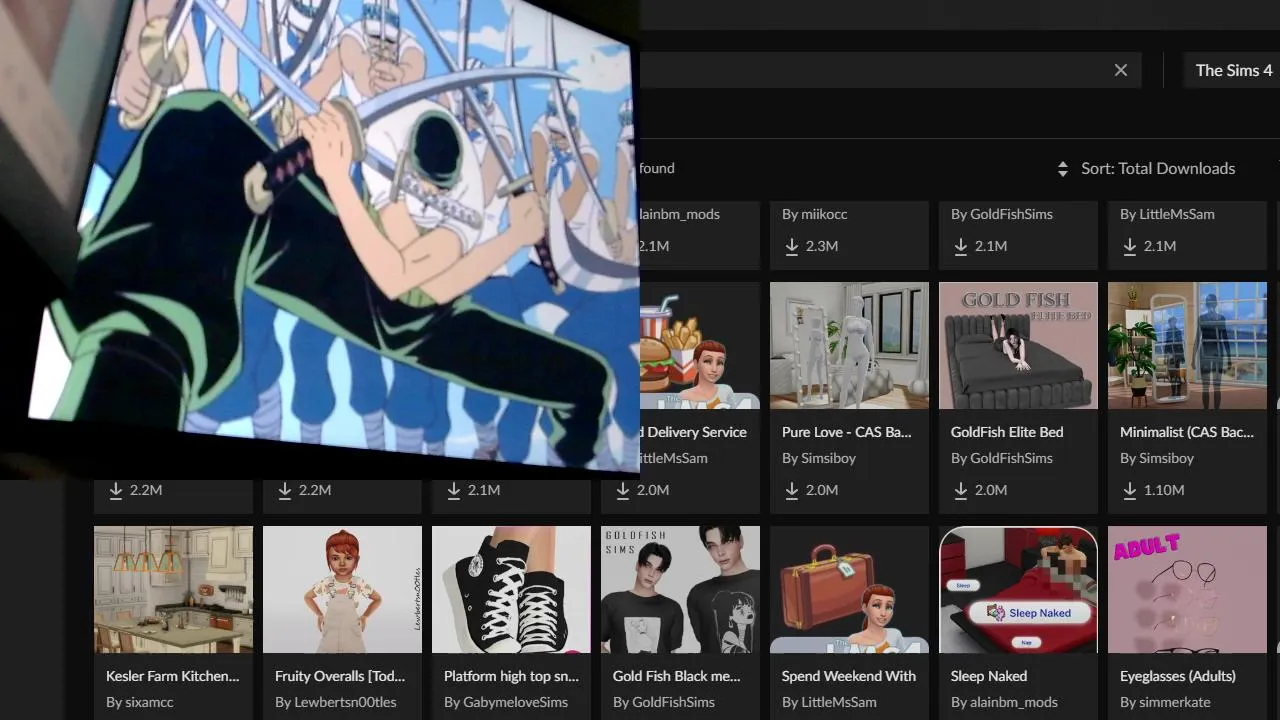The image size is (1280, 720).
Task: Open Platform high top sneakers thumbnail
Action: 511,589
